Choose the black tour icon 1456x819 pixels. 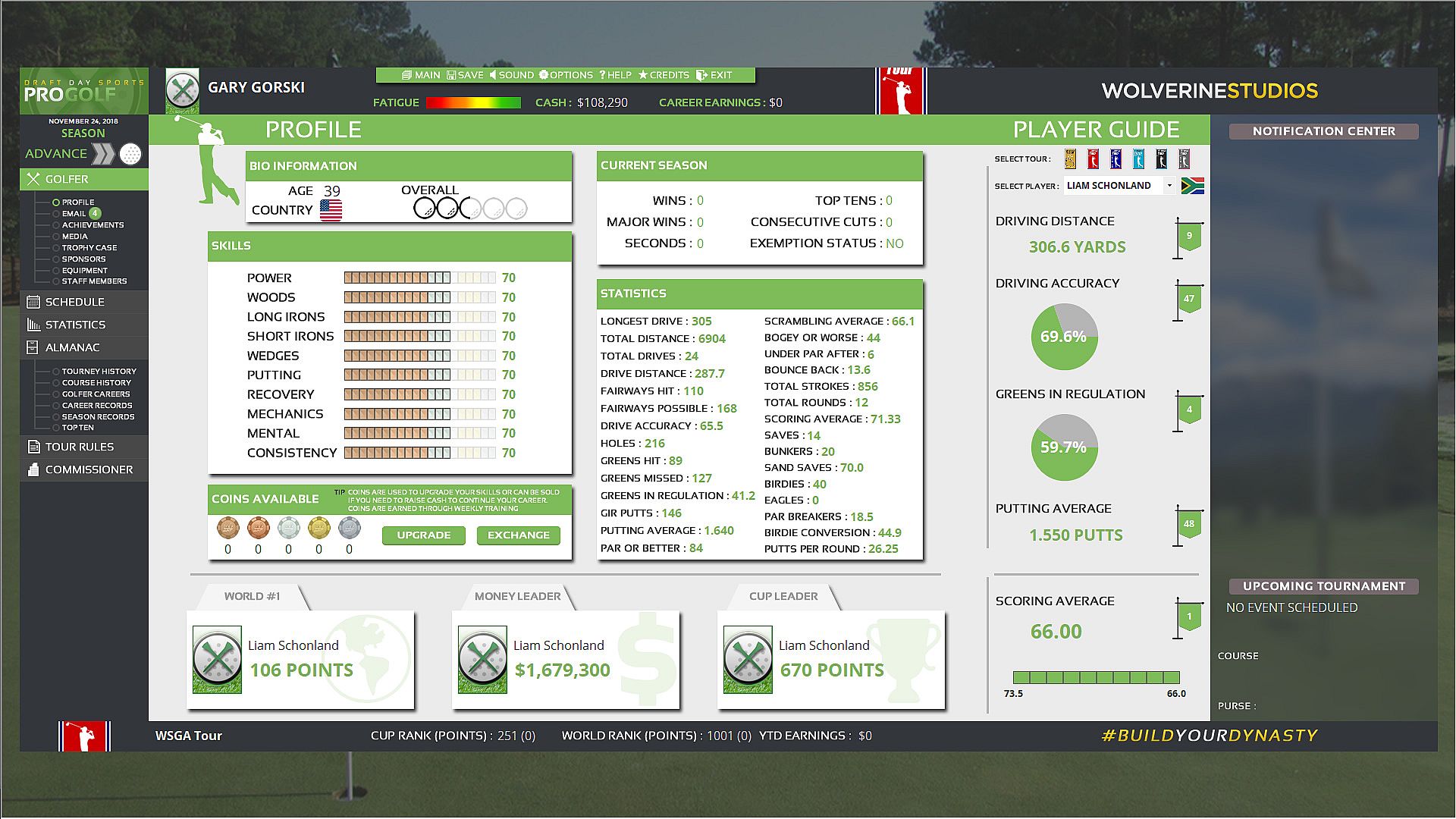tap(1162, 158)
